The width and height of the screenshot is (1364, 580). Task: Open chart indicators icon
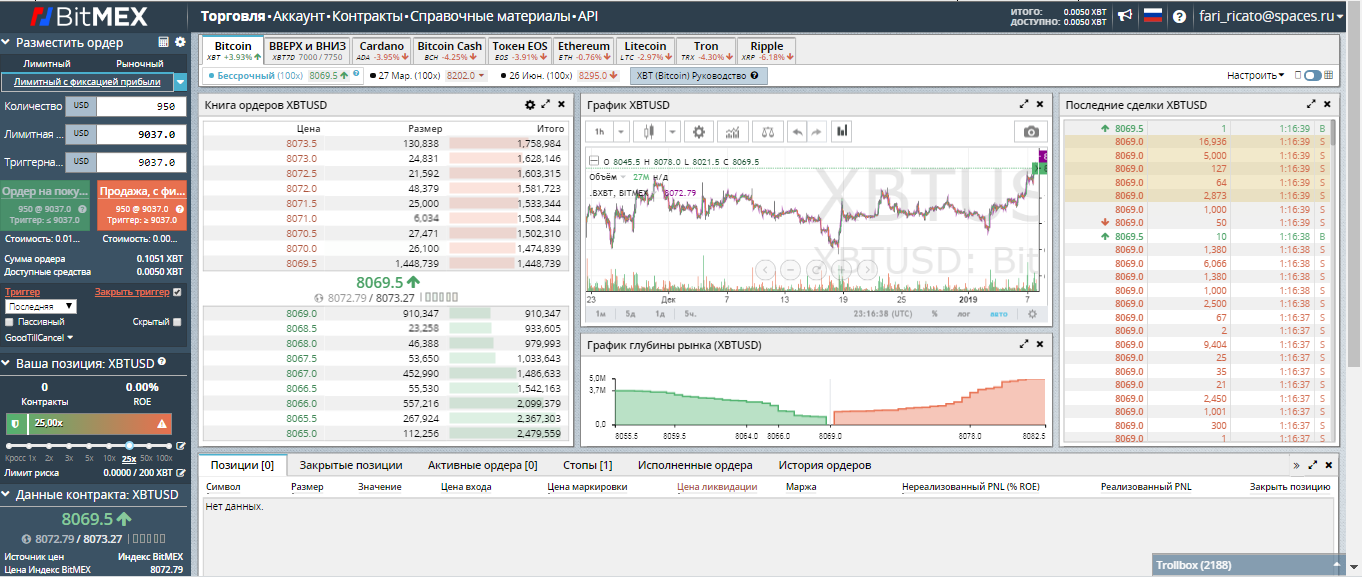pyautogui.click(x=732, y=131)
